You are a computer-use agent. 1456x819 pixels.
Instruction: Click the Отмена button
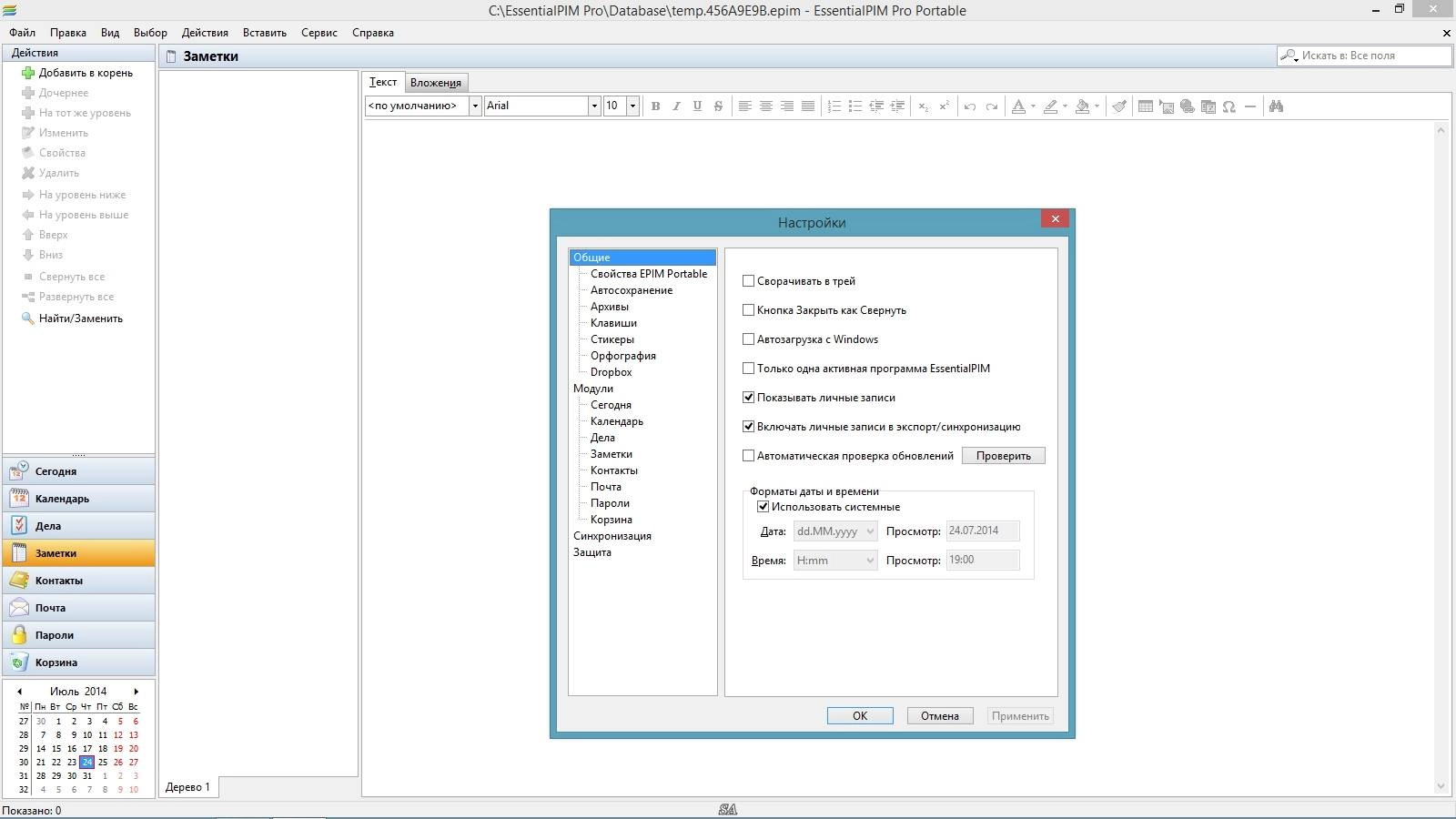[940, 716]
